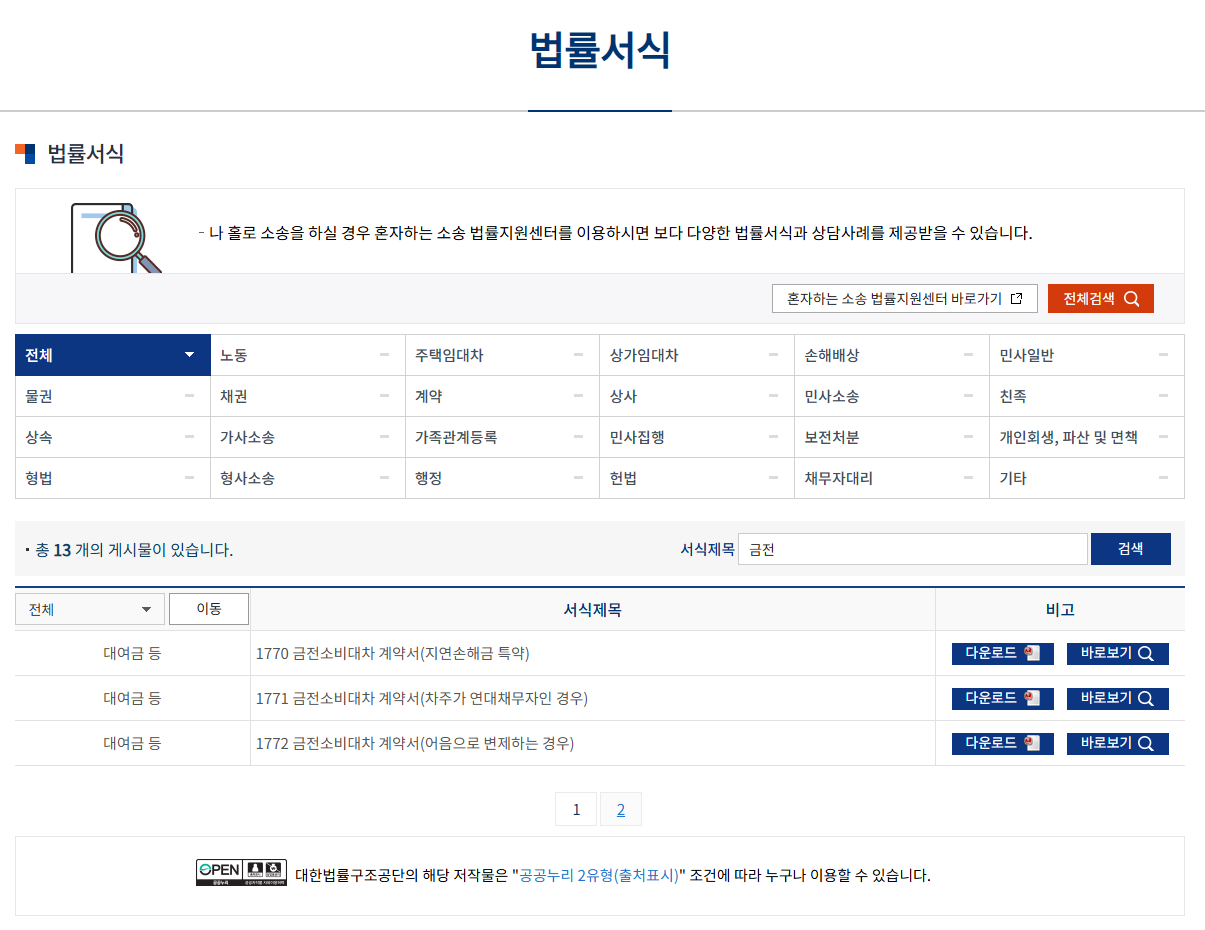This screenshot has width=1205, height=930.
Task: Select the 형사소송 category
Action: 307,478
